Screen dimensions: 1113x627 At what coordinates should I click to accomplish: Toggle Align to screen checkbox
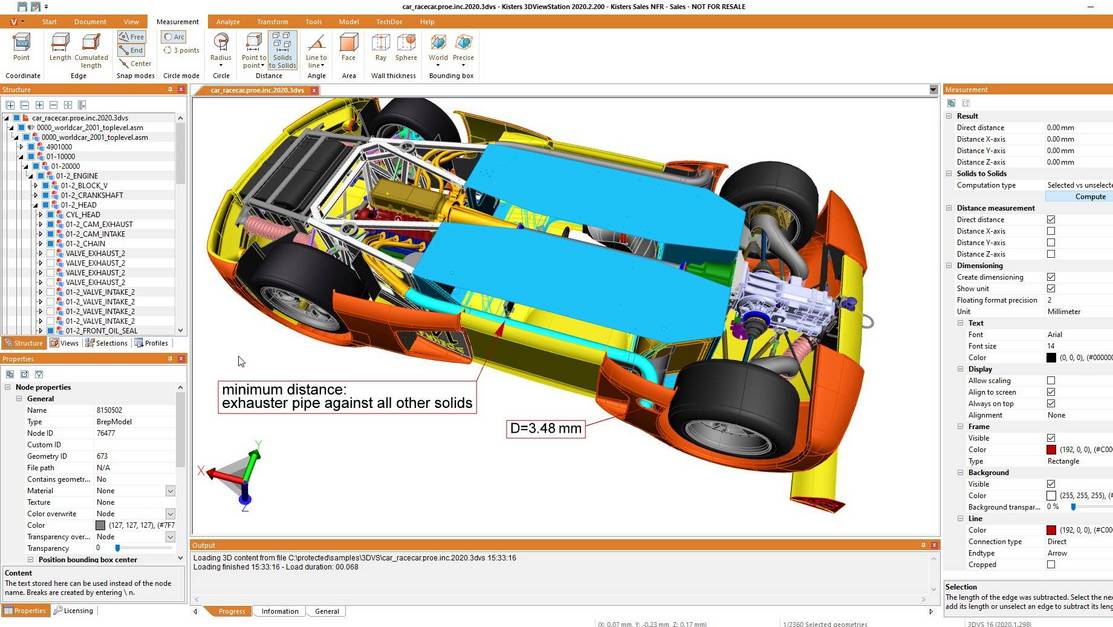point(1051,392)
